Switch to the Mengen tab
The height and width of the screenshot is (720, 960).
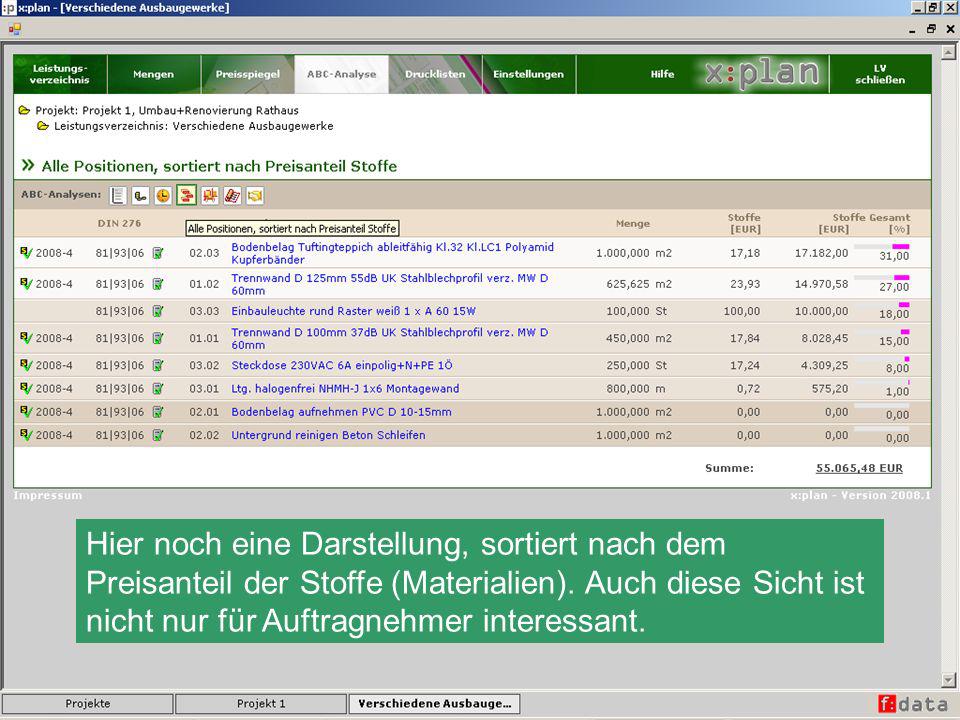[154, 74]
